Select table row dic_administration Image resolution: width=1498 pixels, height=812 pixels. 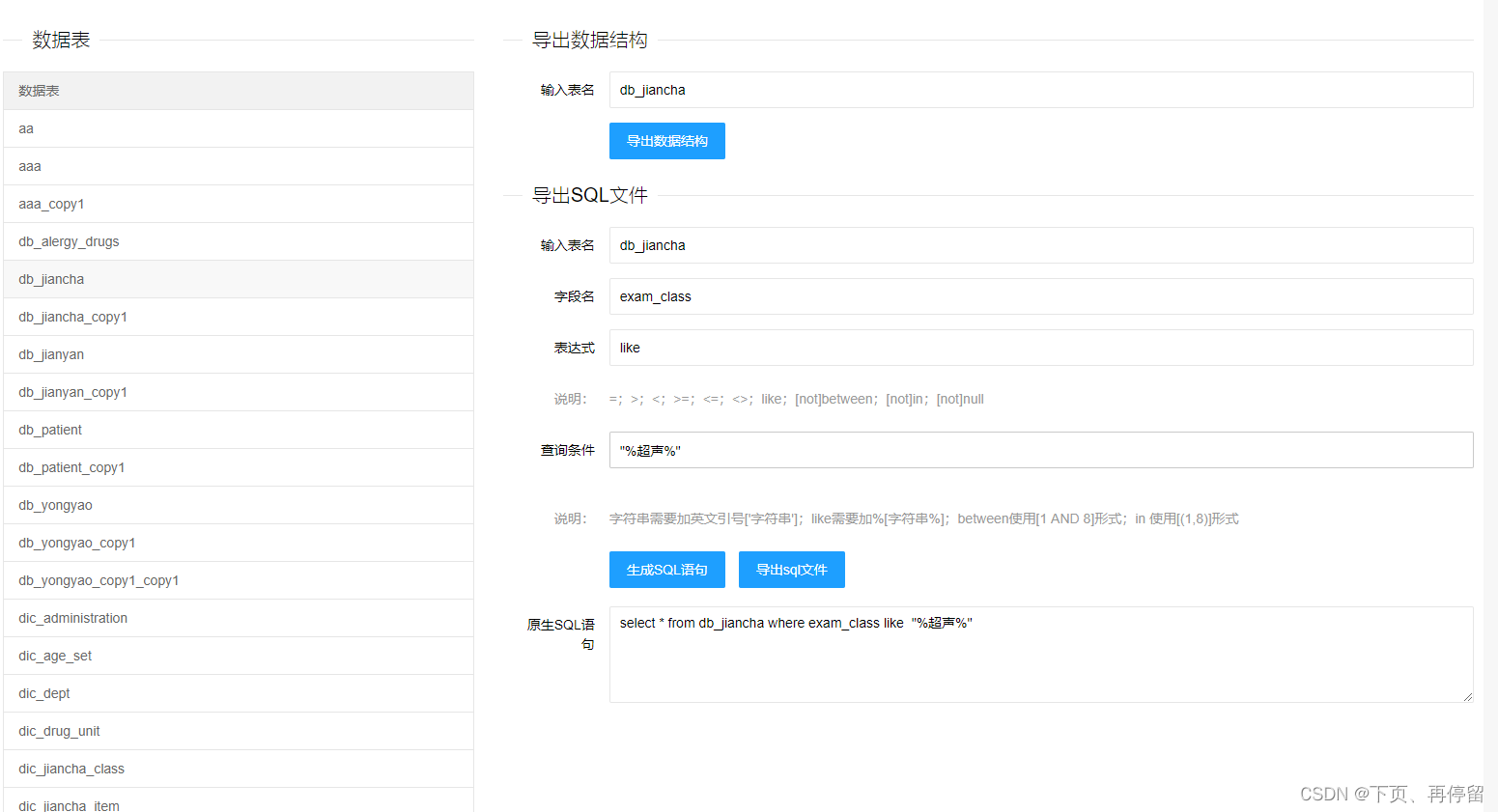click(x=239, y=618)
